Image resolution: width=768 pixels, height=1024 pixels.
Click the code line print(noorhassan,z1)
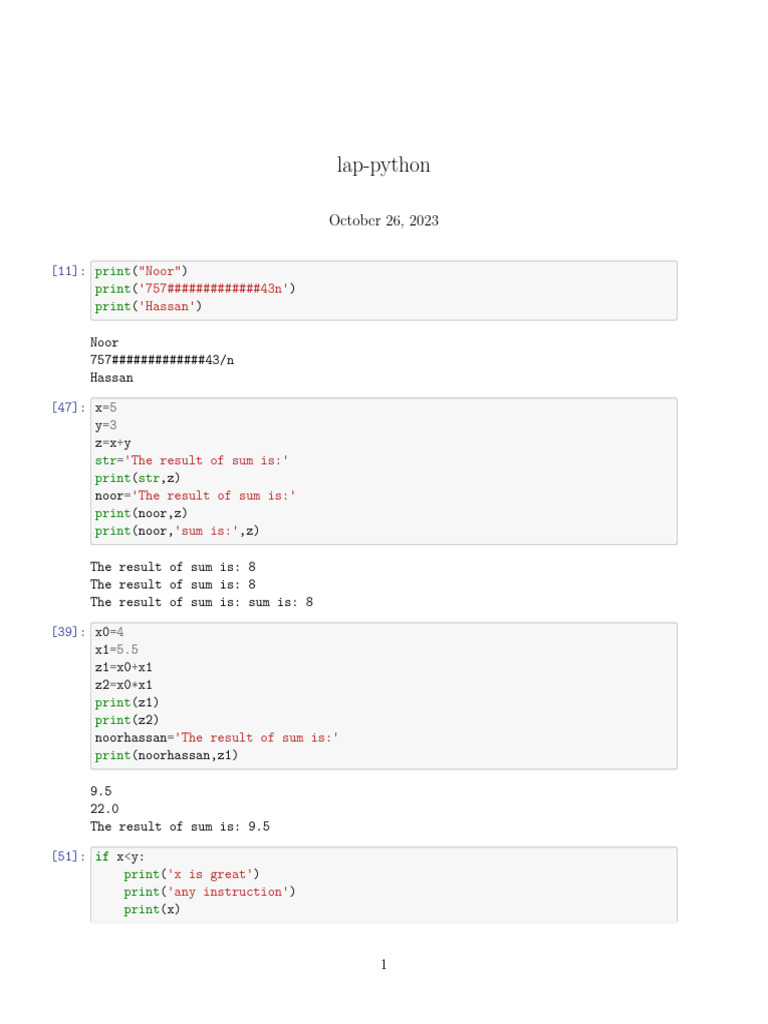167,756
